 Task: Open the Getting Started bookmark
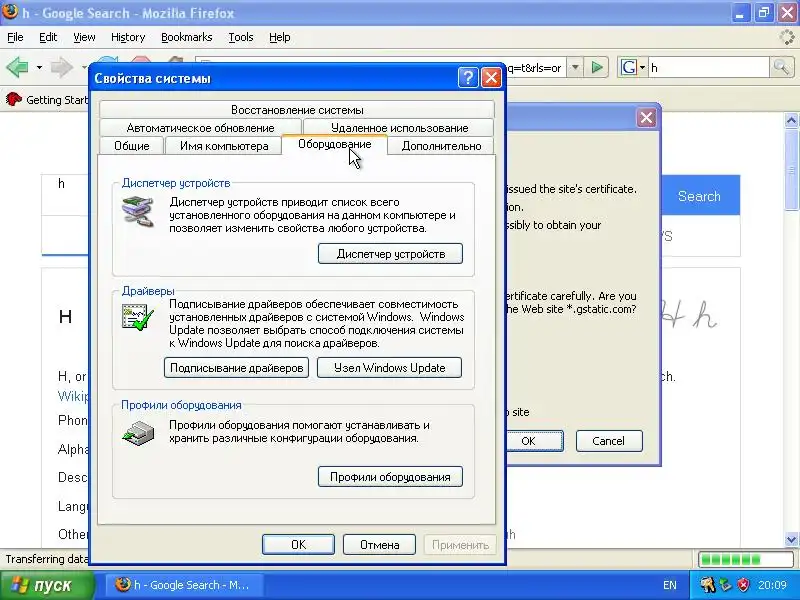coord(47,99)
